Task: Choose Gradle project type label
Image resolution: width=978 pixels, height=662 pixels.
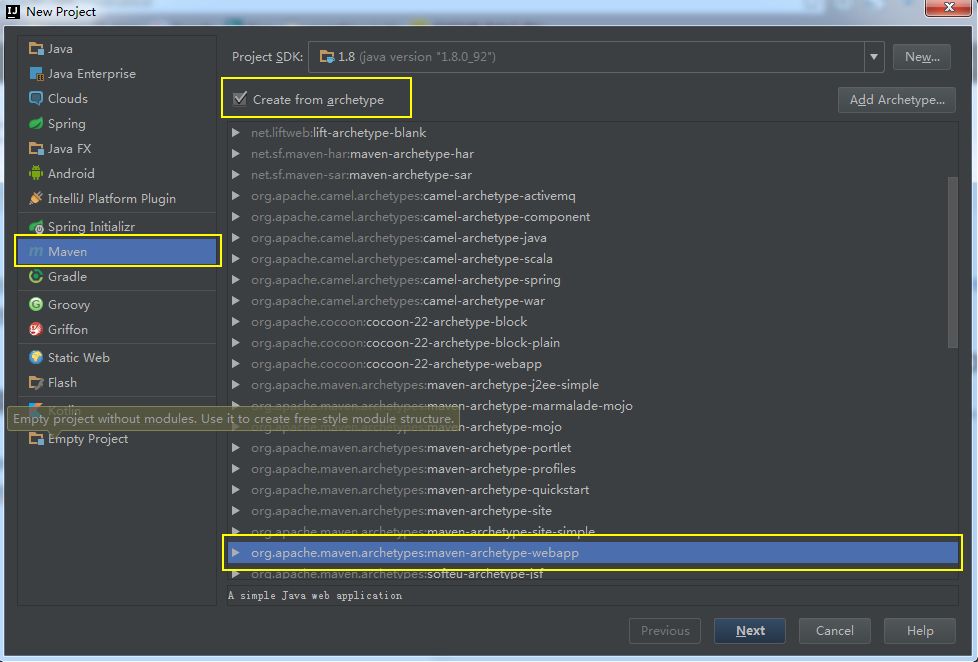Action: click(67, 276)
